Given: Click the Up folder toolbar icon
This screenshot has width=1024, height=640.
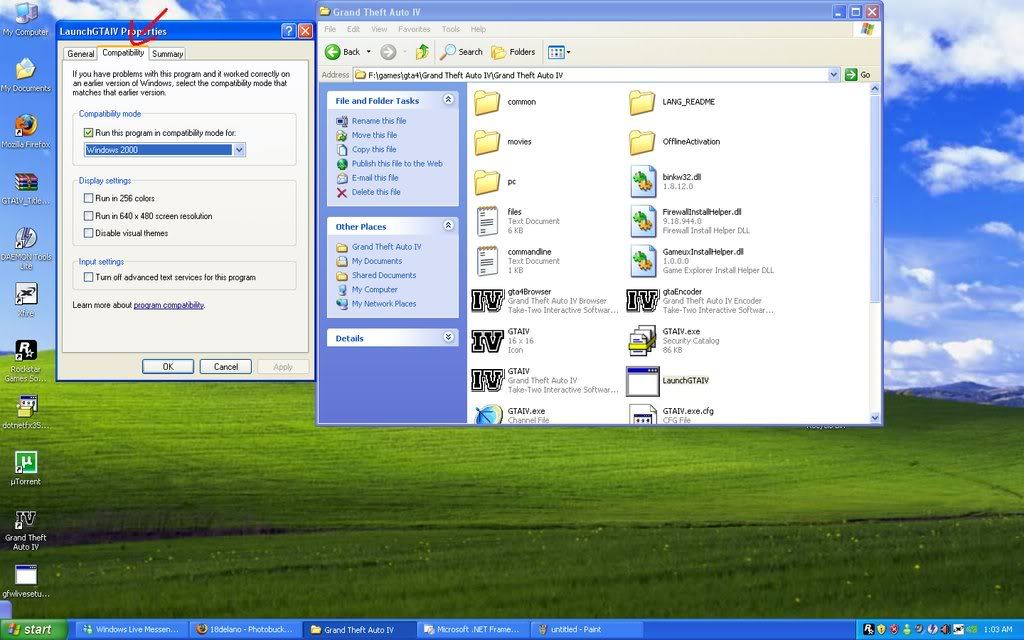Looking at the screenshot, I should pyautogui.click(x=422, y=52).
